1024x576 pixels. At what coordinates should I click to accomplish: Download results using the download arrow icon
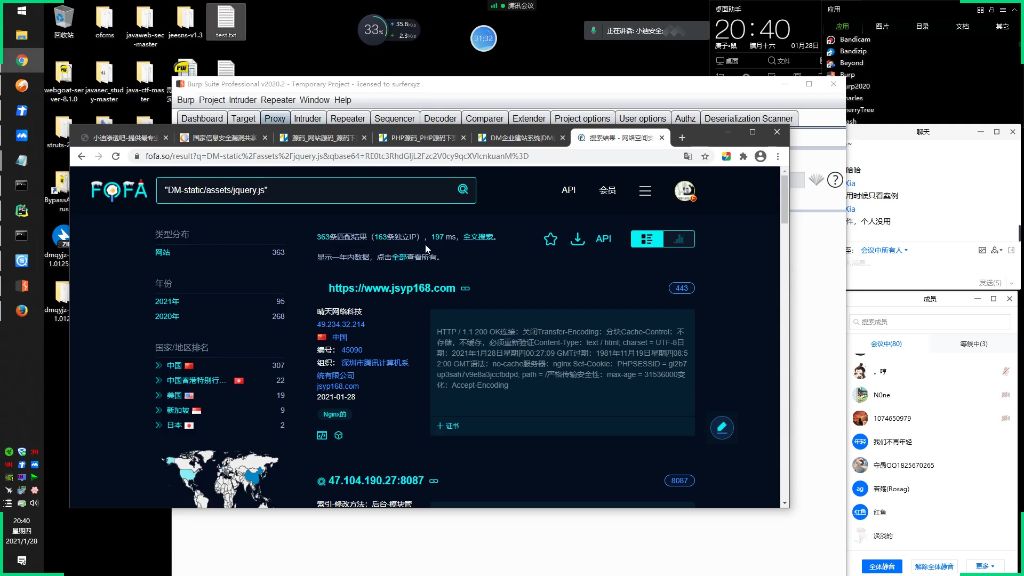point(577,239)
